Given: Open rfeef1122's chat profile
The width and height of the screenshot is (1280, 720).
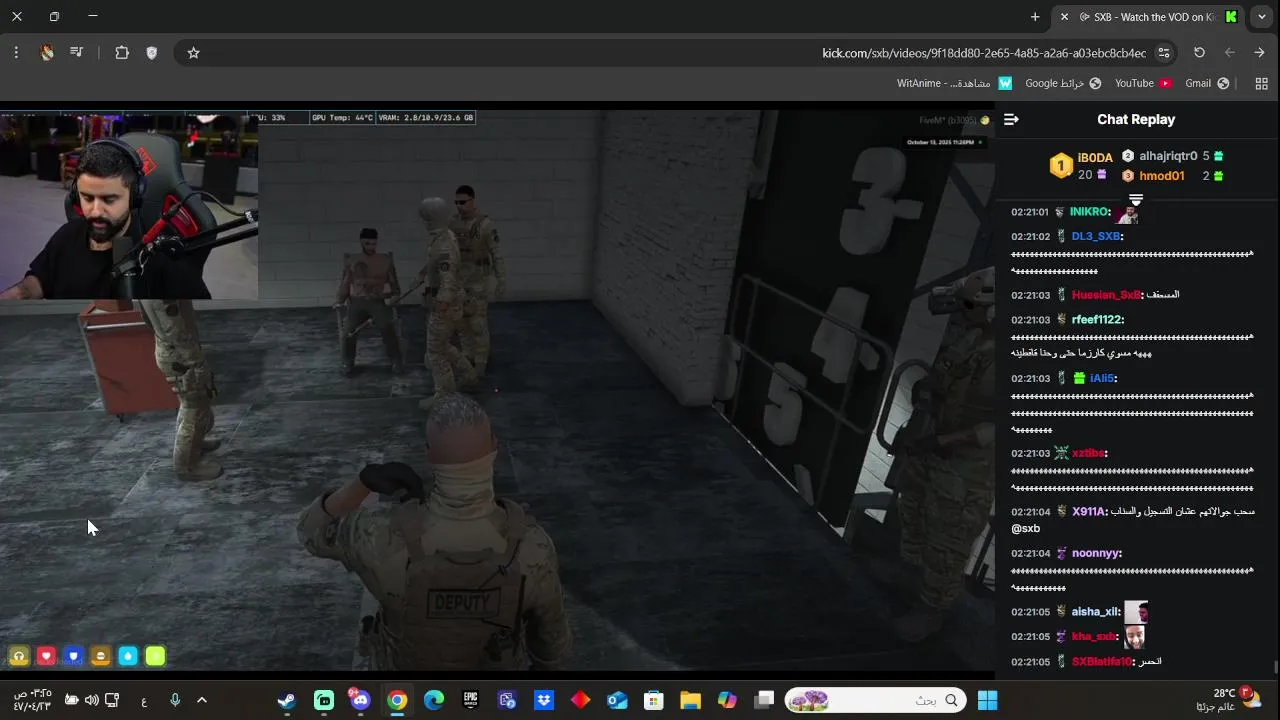Looking at the screenshot, I should (1097, 320).
